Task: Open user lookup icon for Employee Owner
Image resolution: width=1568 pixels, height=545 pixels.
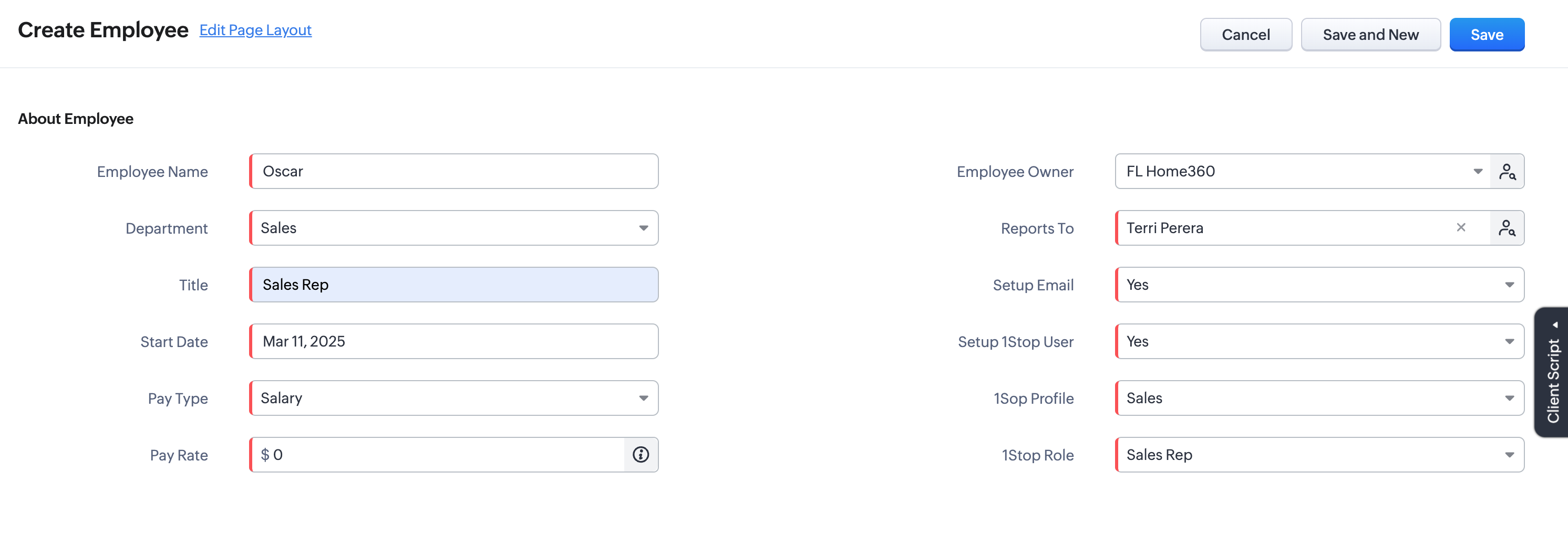Action: click(x=1507, y=172)
